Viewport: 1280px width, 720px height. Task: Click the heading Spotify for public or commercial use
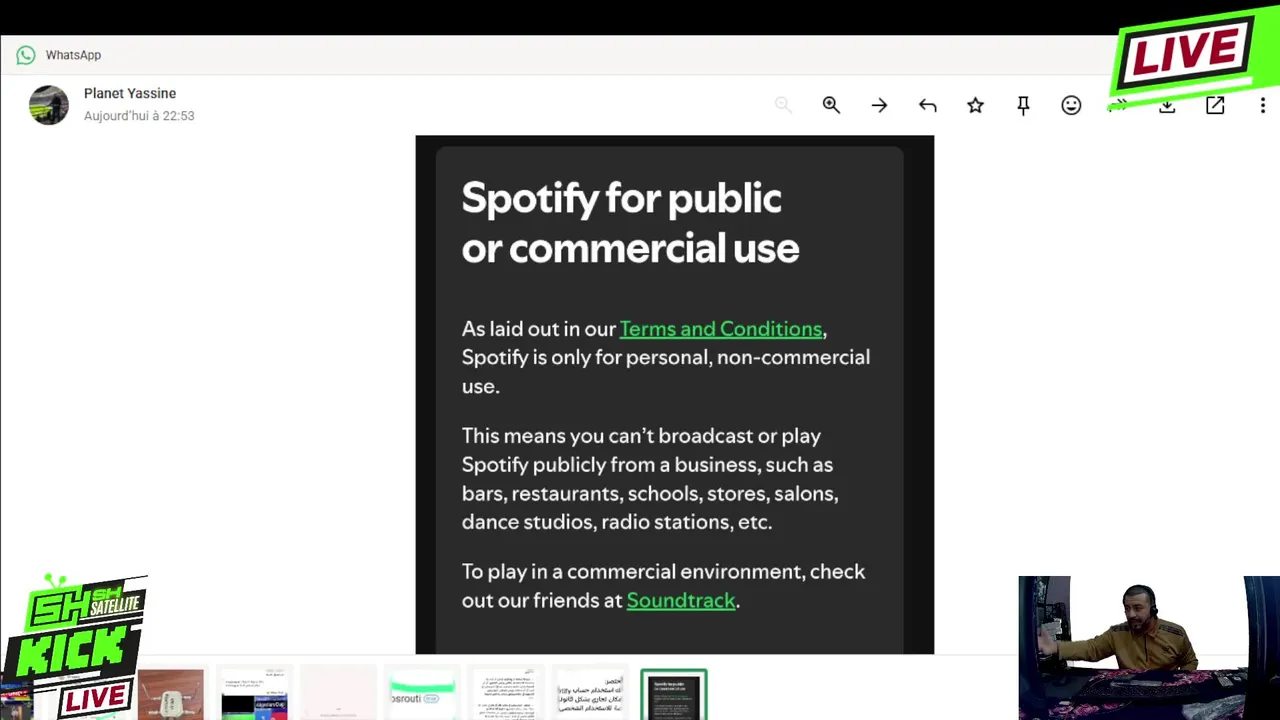pyautogui.click(x=630, y=223)
